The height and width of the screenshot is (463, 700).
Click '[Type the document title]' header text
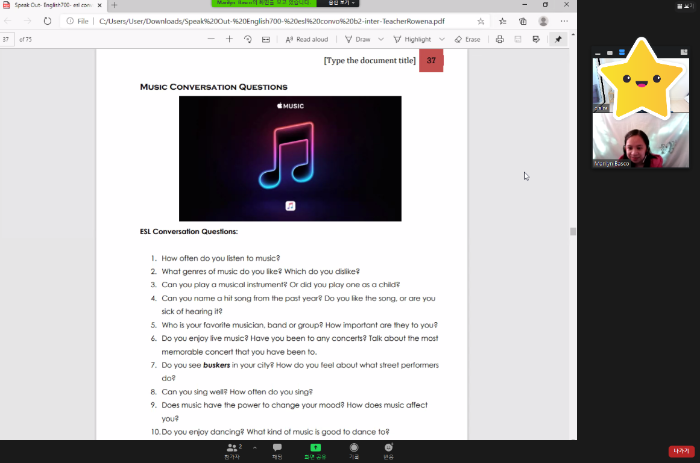370,60
